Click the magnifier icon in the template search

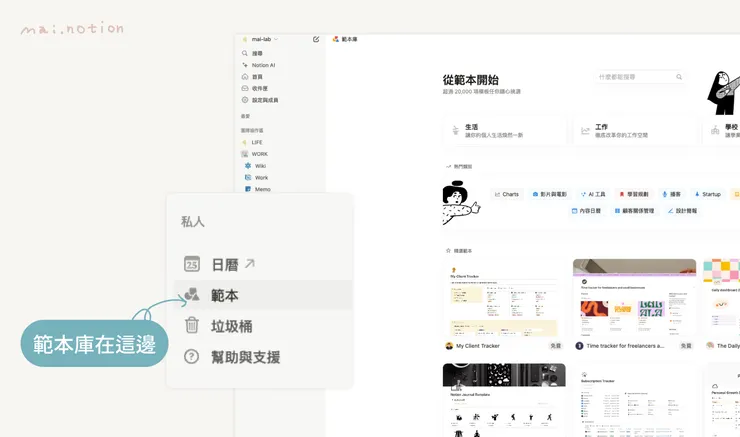point(679,77)
